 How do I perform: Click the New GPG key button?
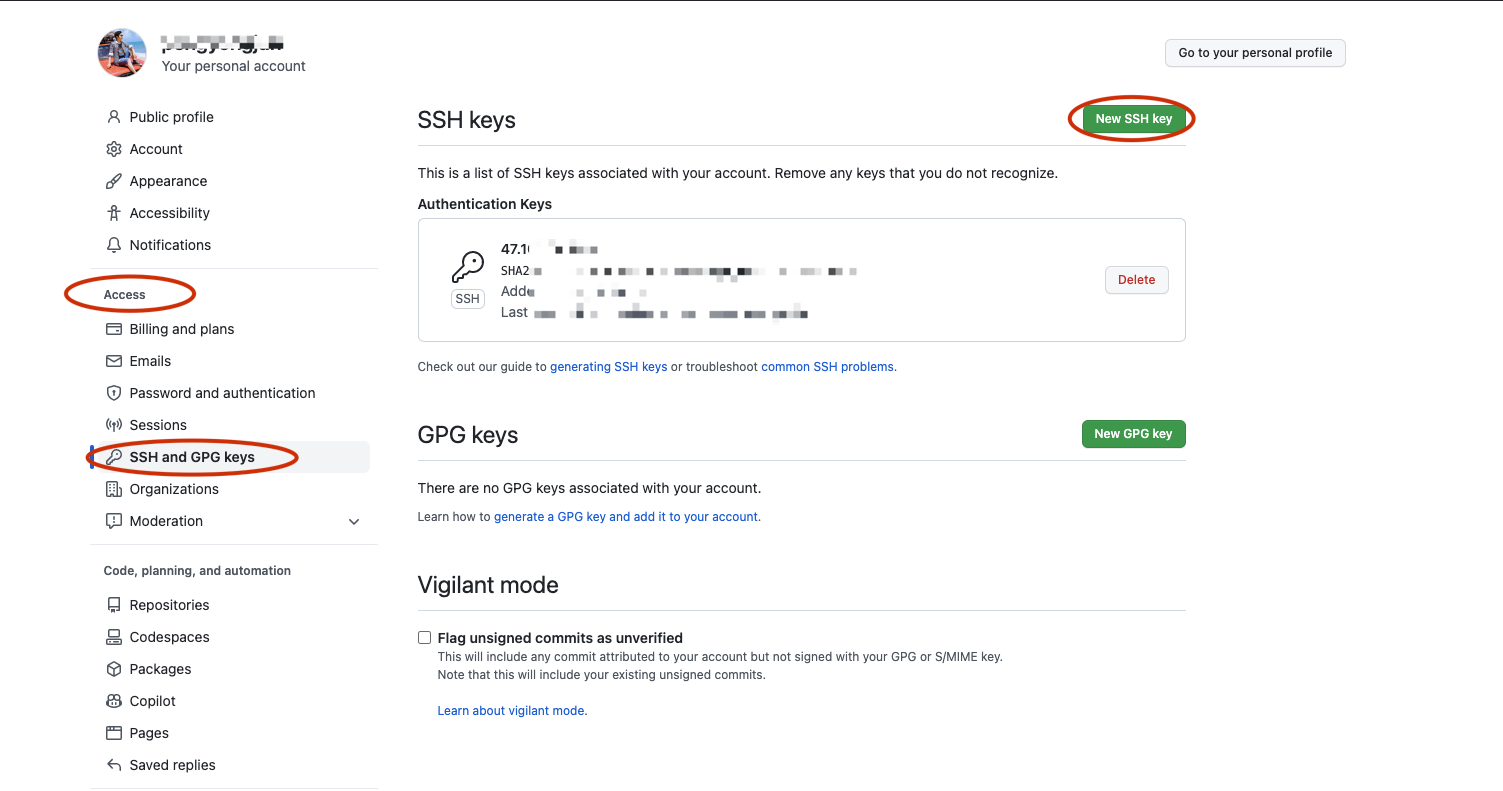[1134, 434]
